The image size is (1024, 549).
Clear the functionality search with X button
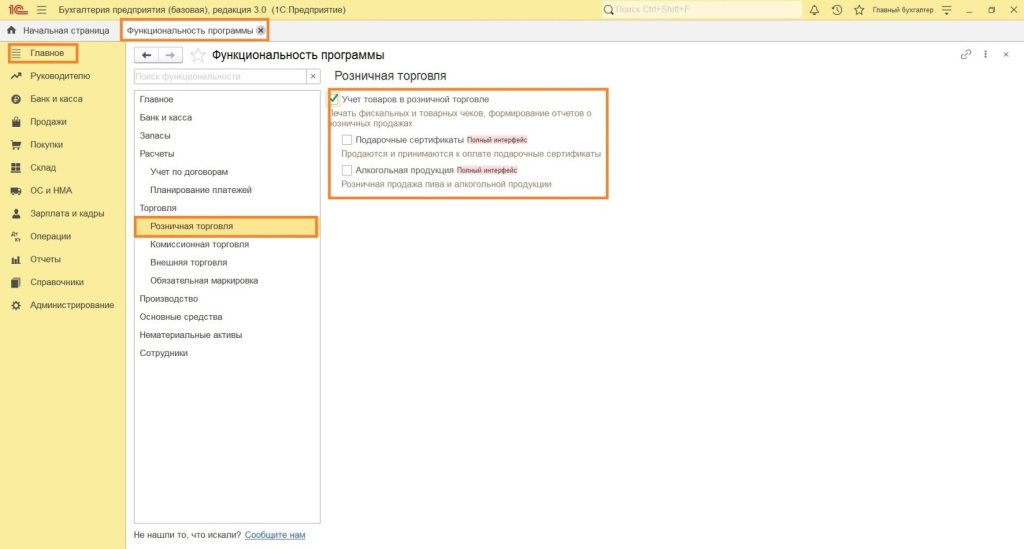tap(312, 76)
